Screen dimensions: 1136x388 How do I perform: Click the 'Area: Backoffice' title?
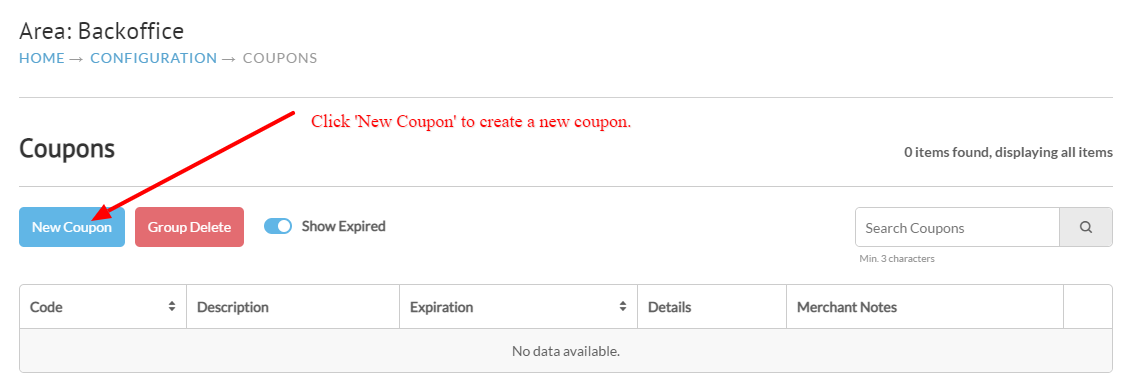pos(101,31)
